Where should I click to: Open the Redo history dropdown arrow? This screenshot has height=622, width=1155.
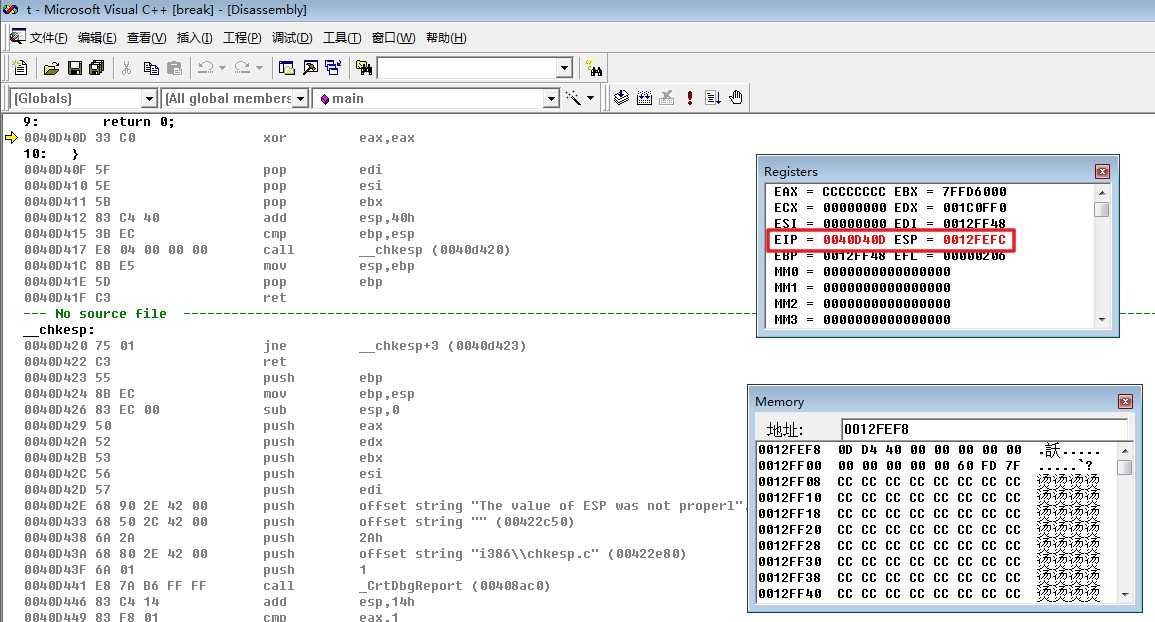pos(259,69)
